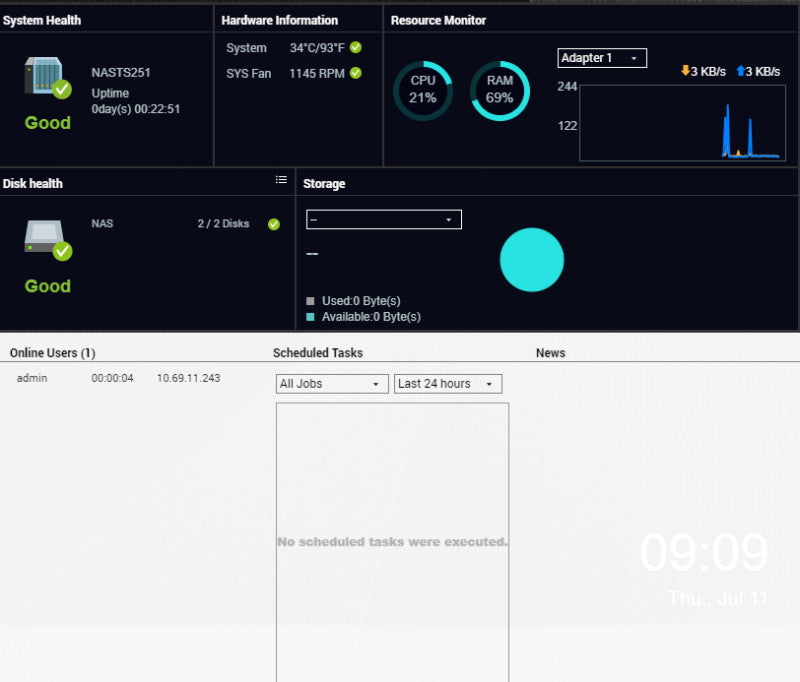Click the SYS Fan green check icon
The image size is (800, 682).
point(356,73)
